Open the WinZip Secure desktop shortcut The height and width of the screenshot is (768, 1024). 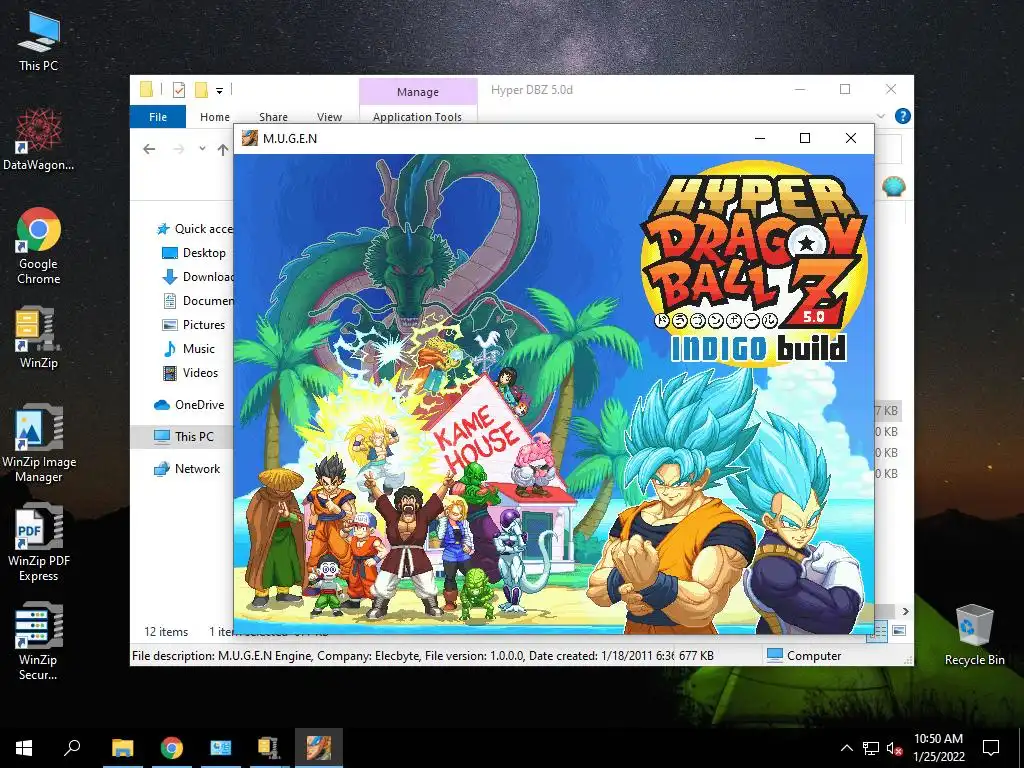39,642
